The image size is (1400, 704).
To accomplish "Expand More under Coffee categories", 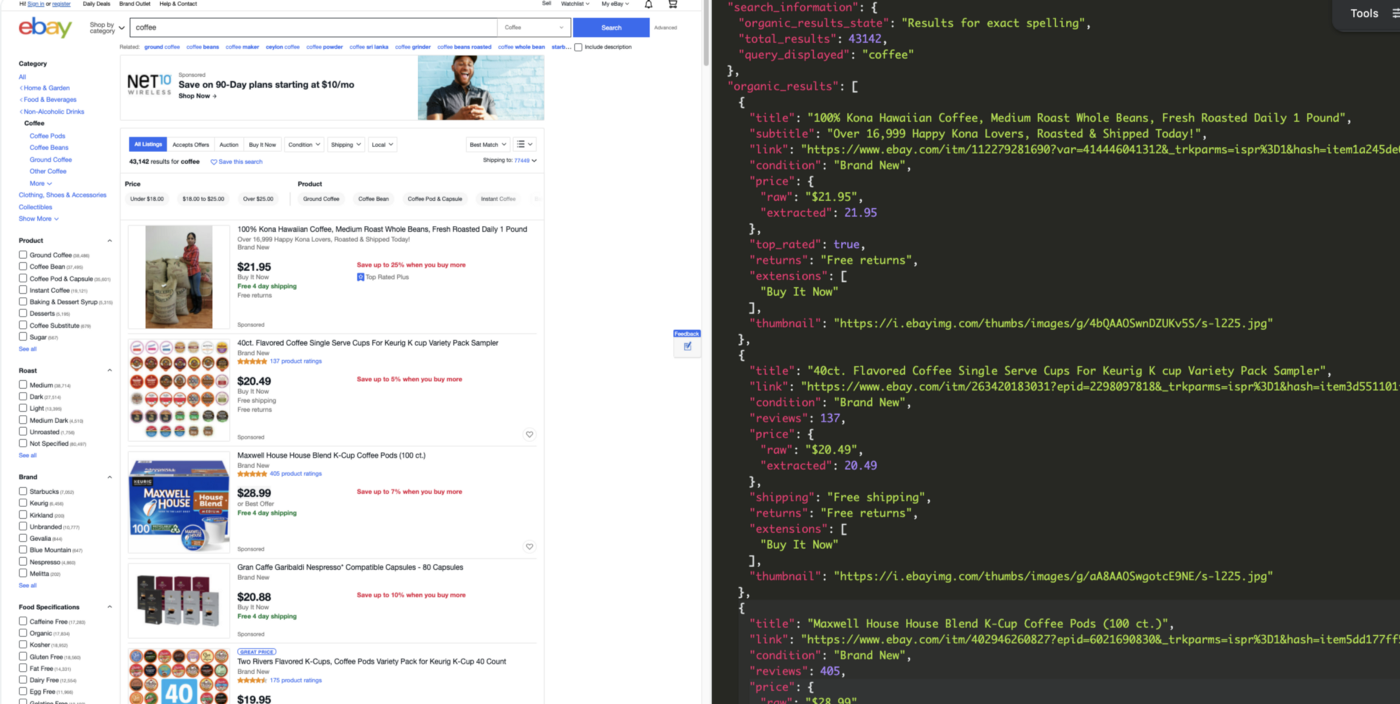I will 40,183.
